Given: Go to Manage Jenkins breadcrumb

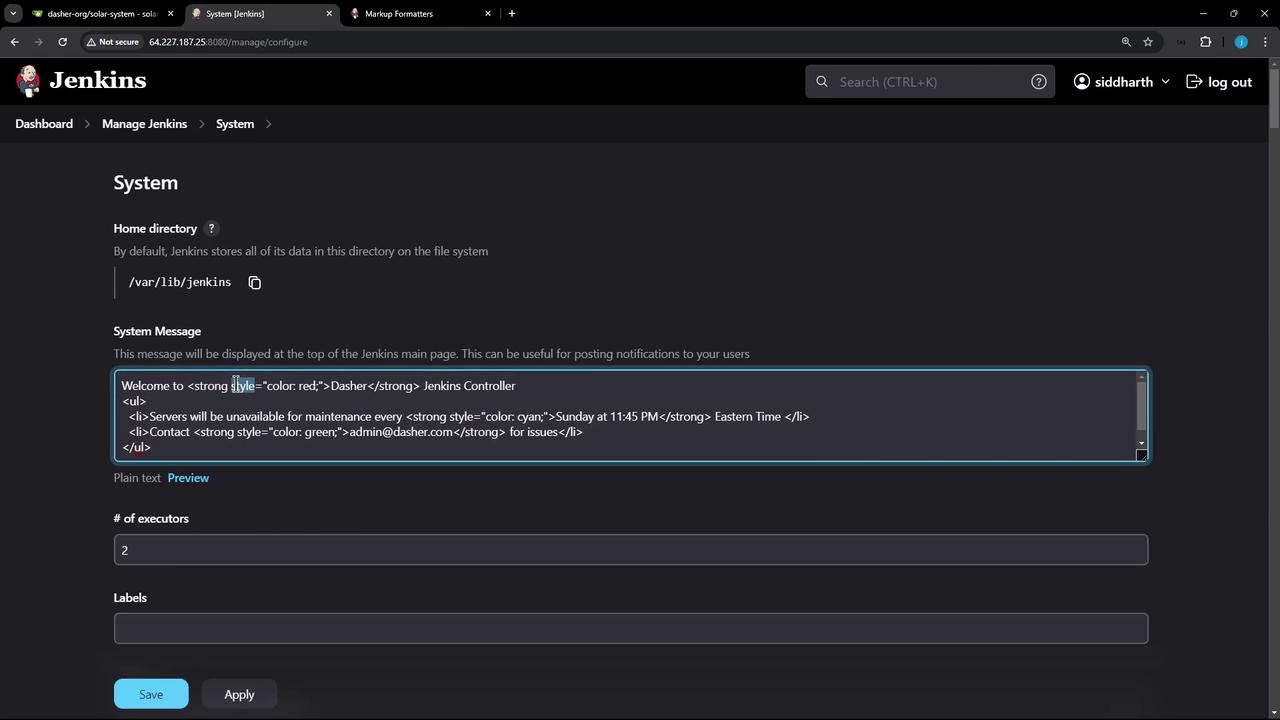Looking at the screenshot, I should tap(144, 124).
